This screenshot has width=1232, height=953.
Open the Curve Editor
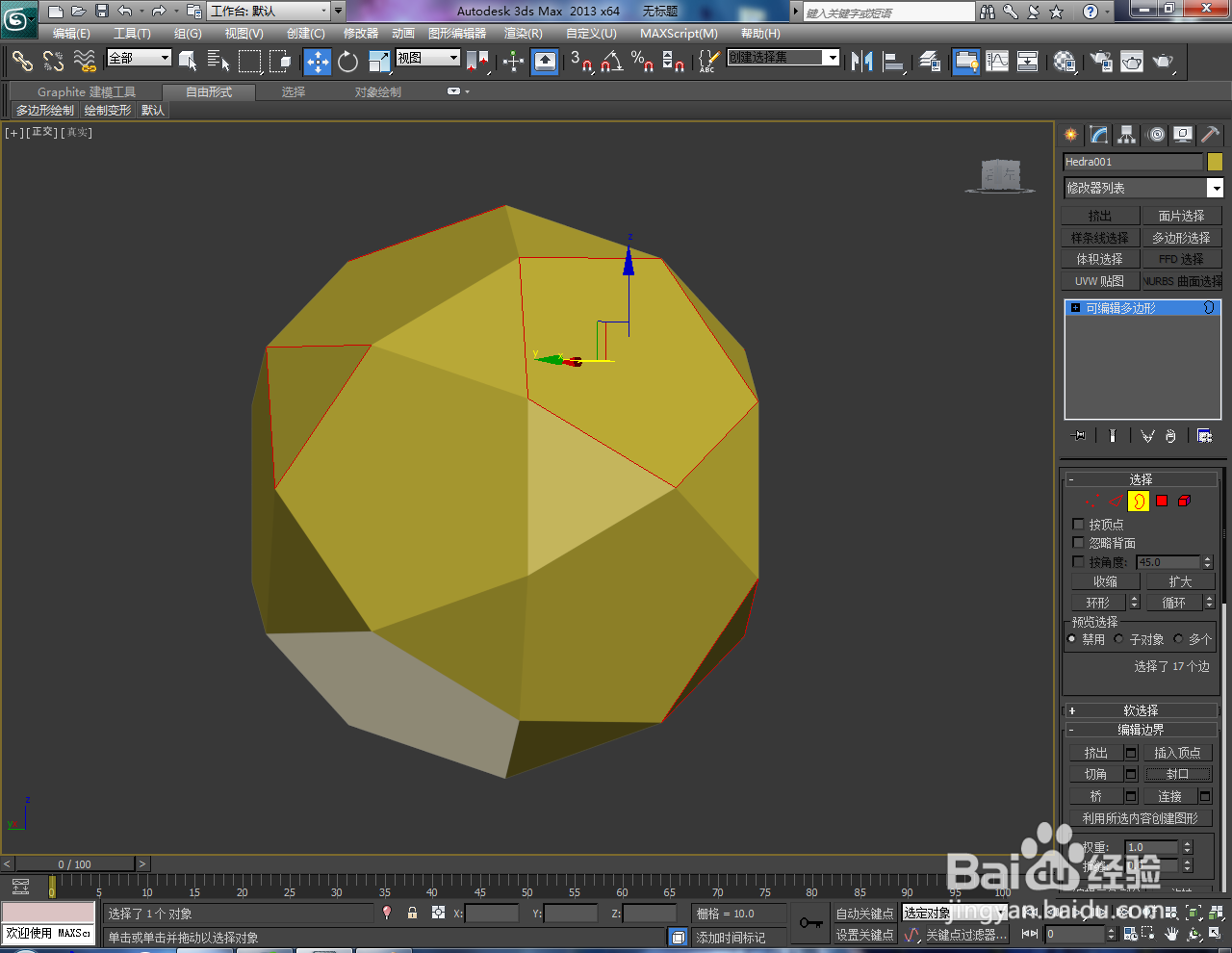[x=997, y=62]
